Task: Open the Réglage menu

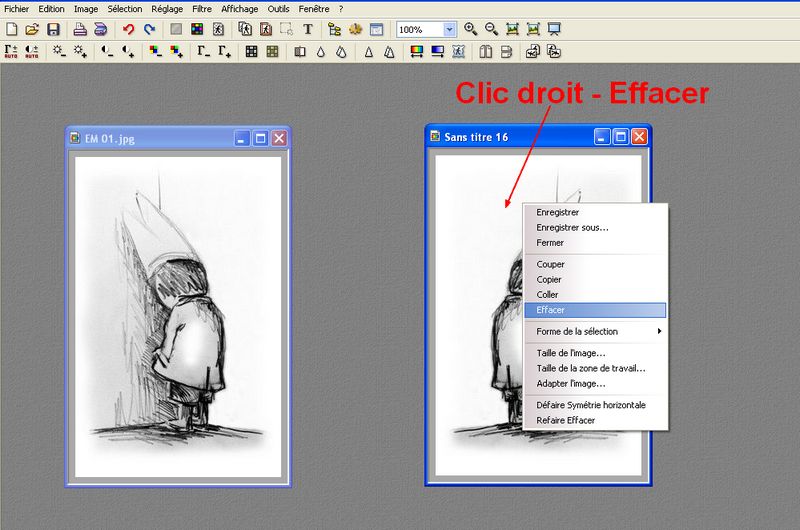Action: point(167,8)
